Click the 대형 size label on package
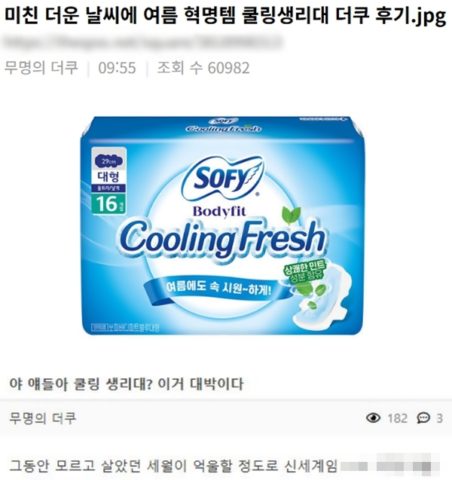The width and height of the screenshot is (452, 480). [x=109, y=177]
